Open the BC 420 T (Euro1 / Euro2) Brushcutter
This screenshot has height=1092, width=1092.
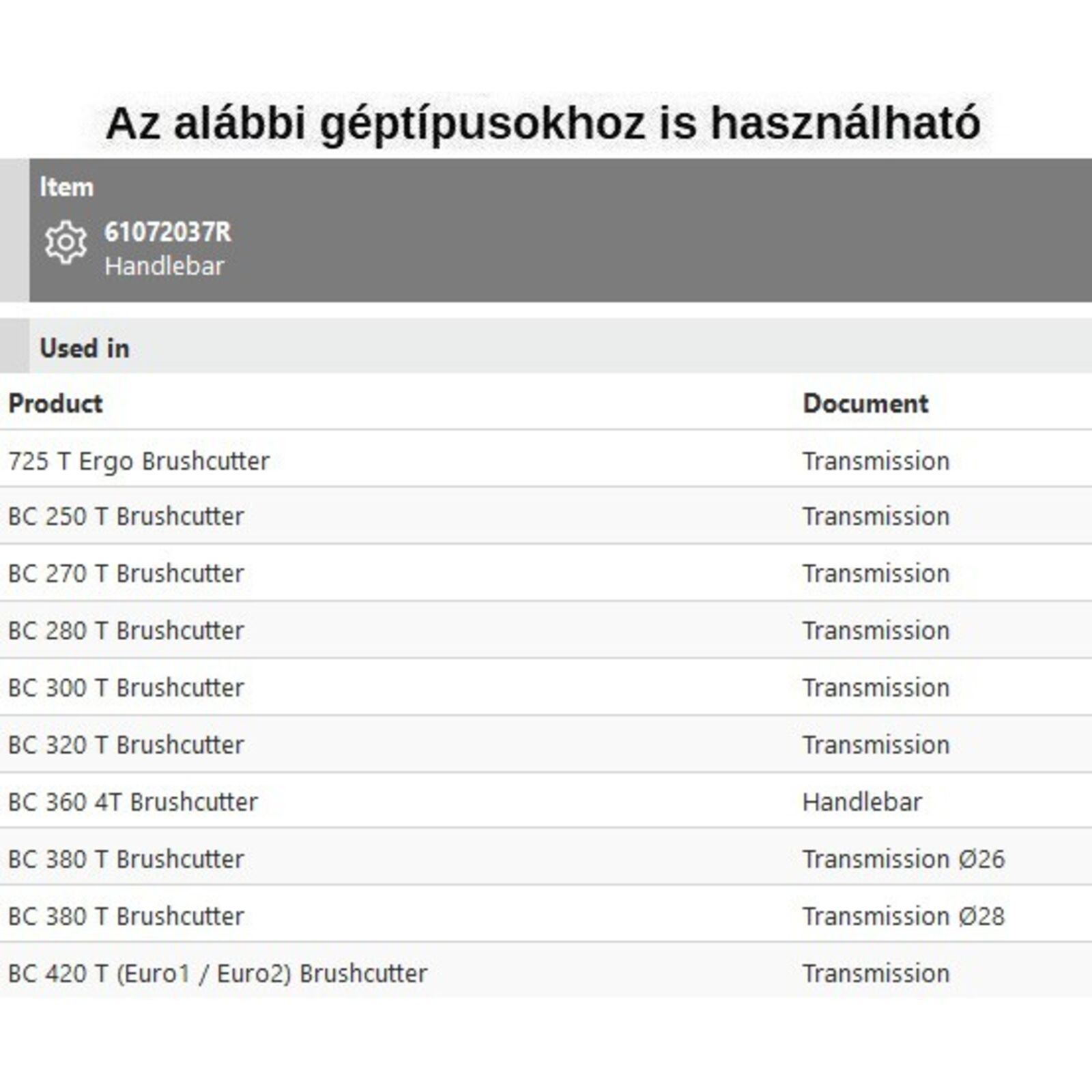pos(218,973)
